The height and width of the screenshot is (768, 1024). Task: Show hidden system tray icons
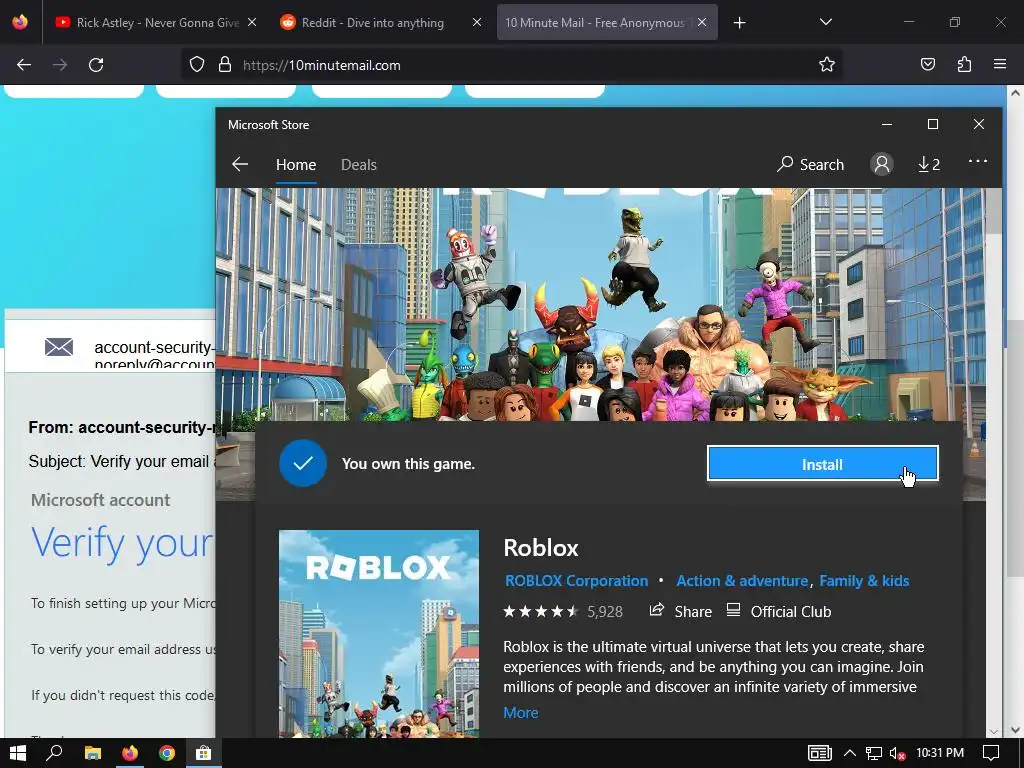(x=850, y=753)
